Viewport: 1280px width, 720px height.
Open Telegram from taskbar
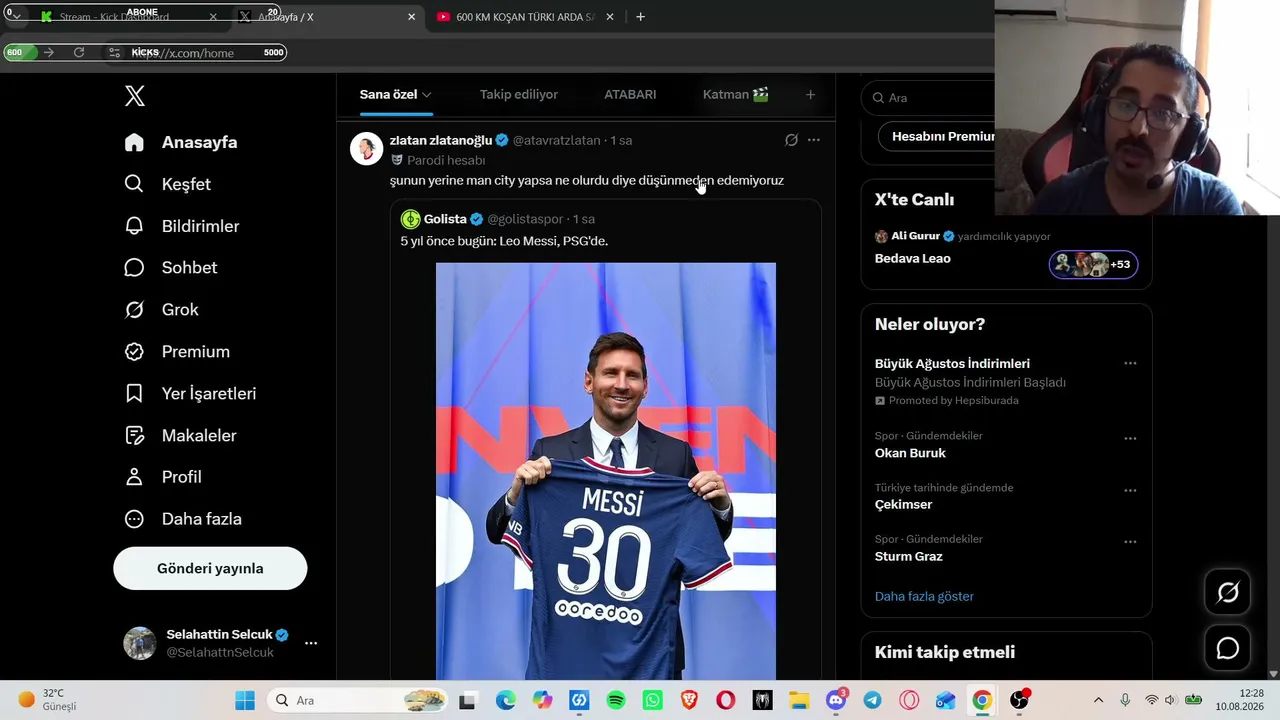tap(872, 701)
